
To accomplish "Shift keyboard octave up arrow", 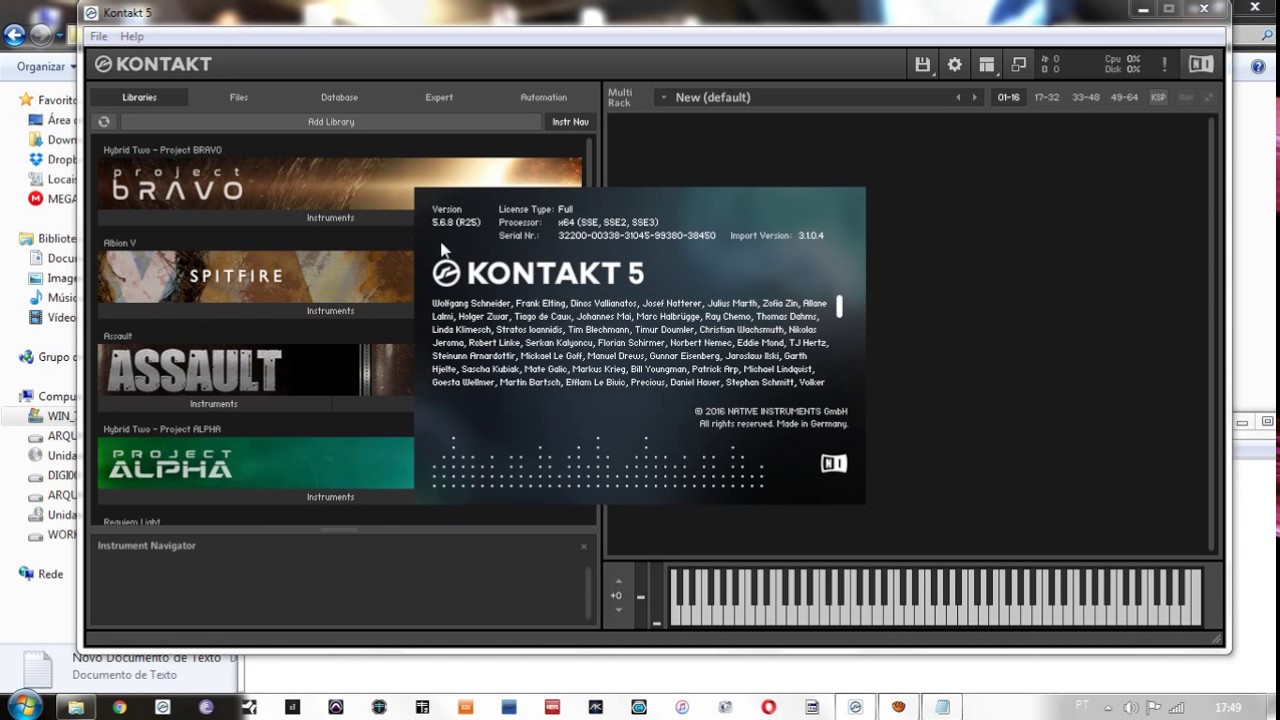I will pyautogui.click(x=618, y=581).
